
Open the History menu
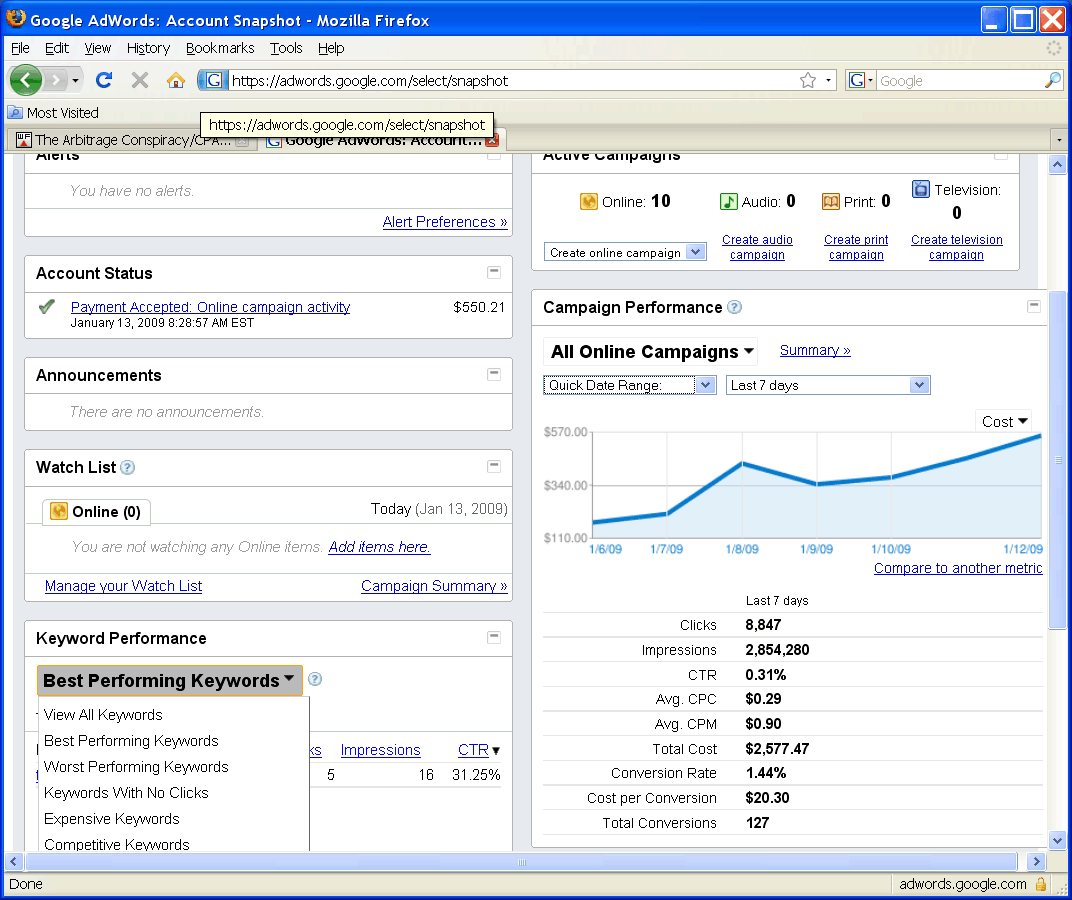pyautogui.click(x=148, y=48)
